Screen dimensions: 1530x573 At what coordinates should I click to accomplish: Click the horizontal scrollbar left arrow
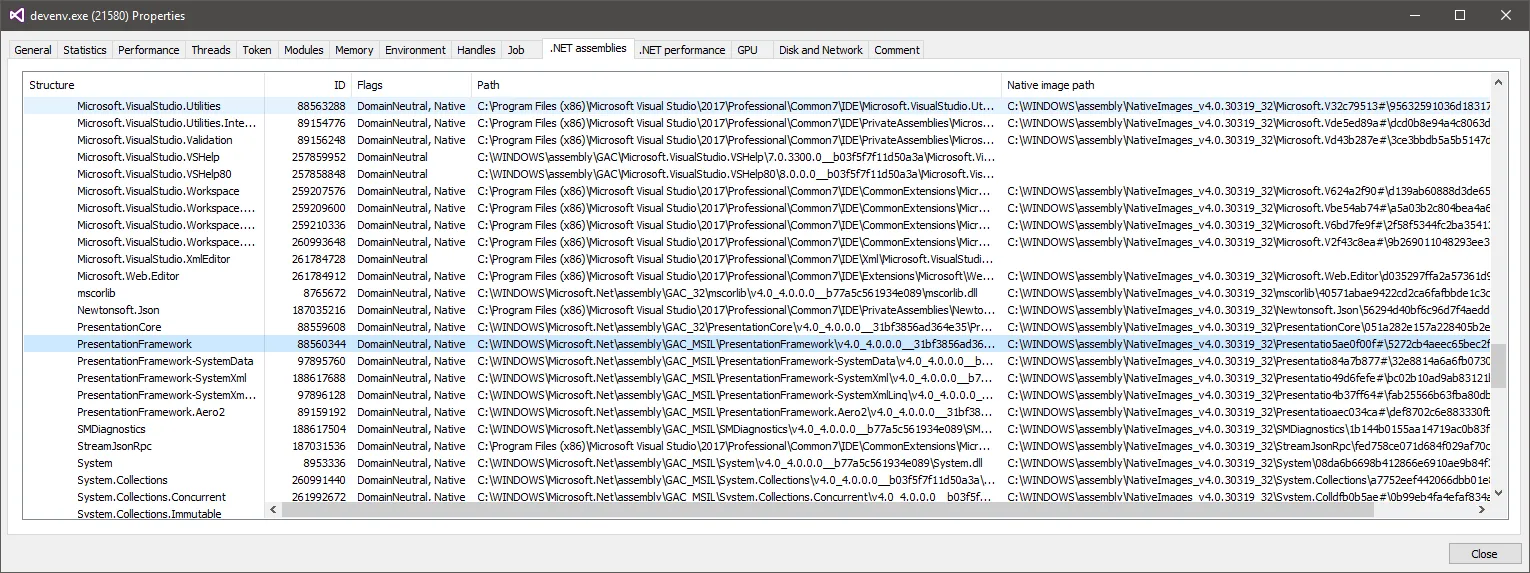click(273, 510)
